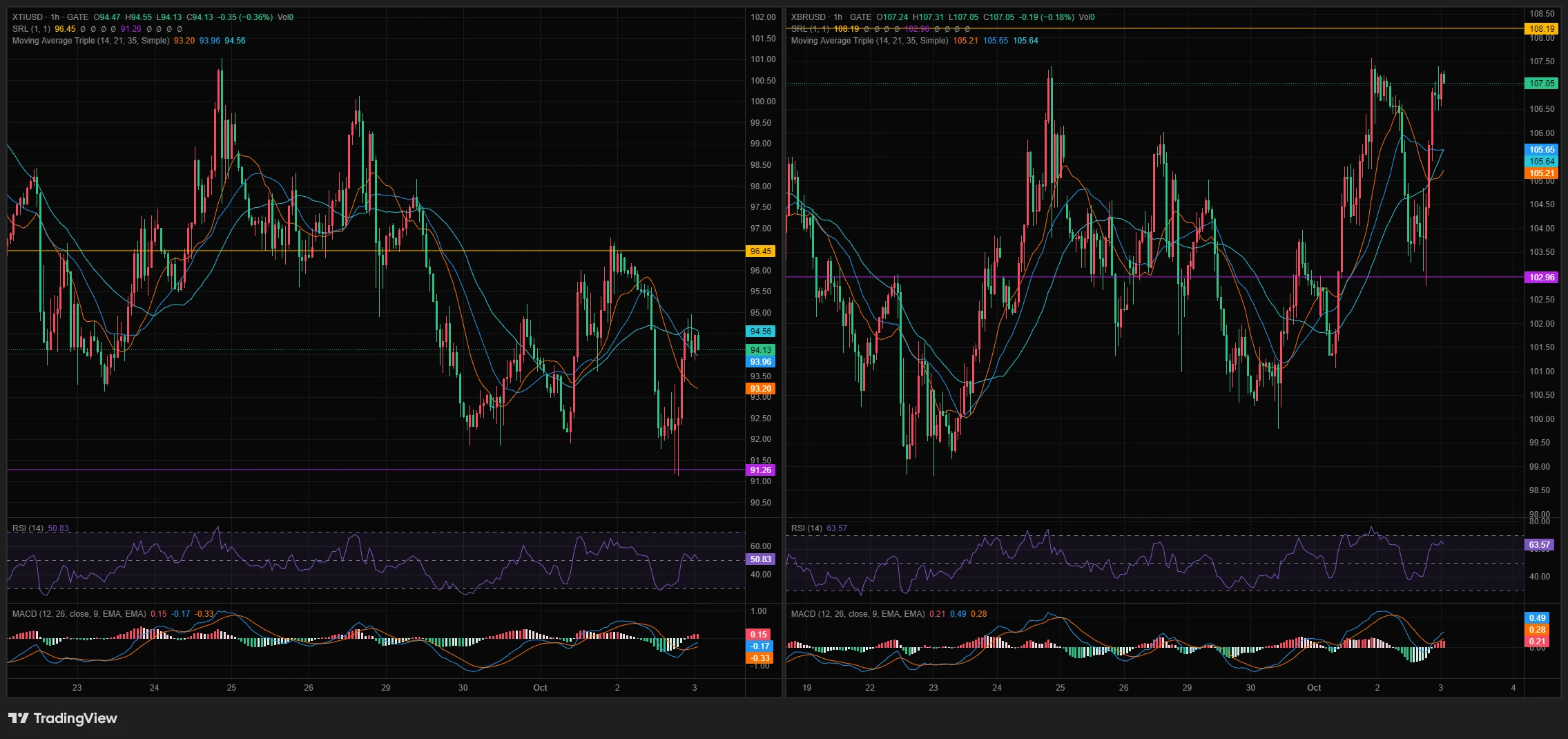
Task: Click the orange -0.33 MACD signal label
Action: point(760,658)
